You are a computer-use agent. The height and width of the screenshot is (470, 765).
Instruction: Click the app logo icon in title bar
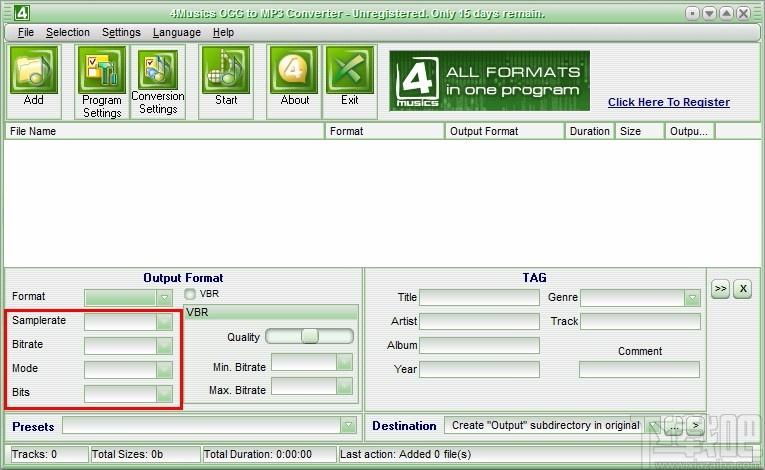21,13
